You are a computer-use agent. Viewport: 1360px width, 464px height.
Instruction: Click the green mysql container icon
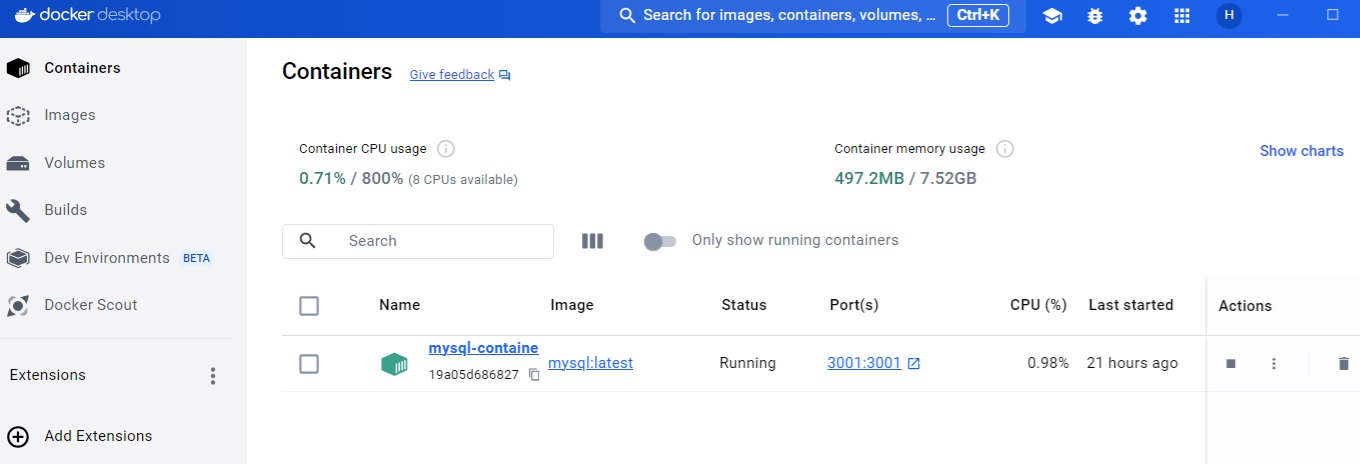pos(394,364)
